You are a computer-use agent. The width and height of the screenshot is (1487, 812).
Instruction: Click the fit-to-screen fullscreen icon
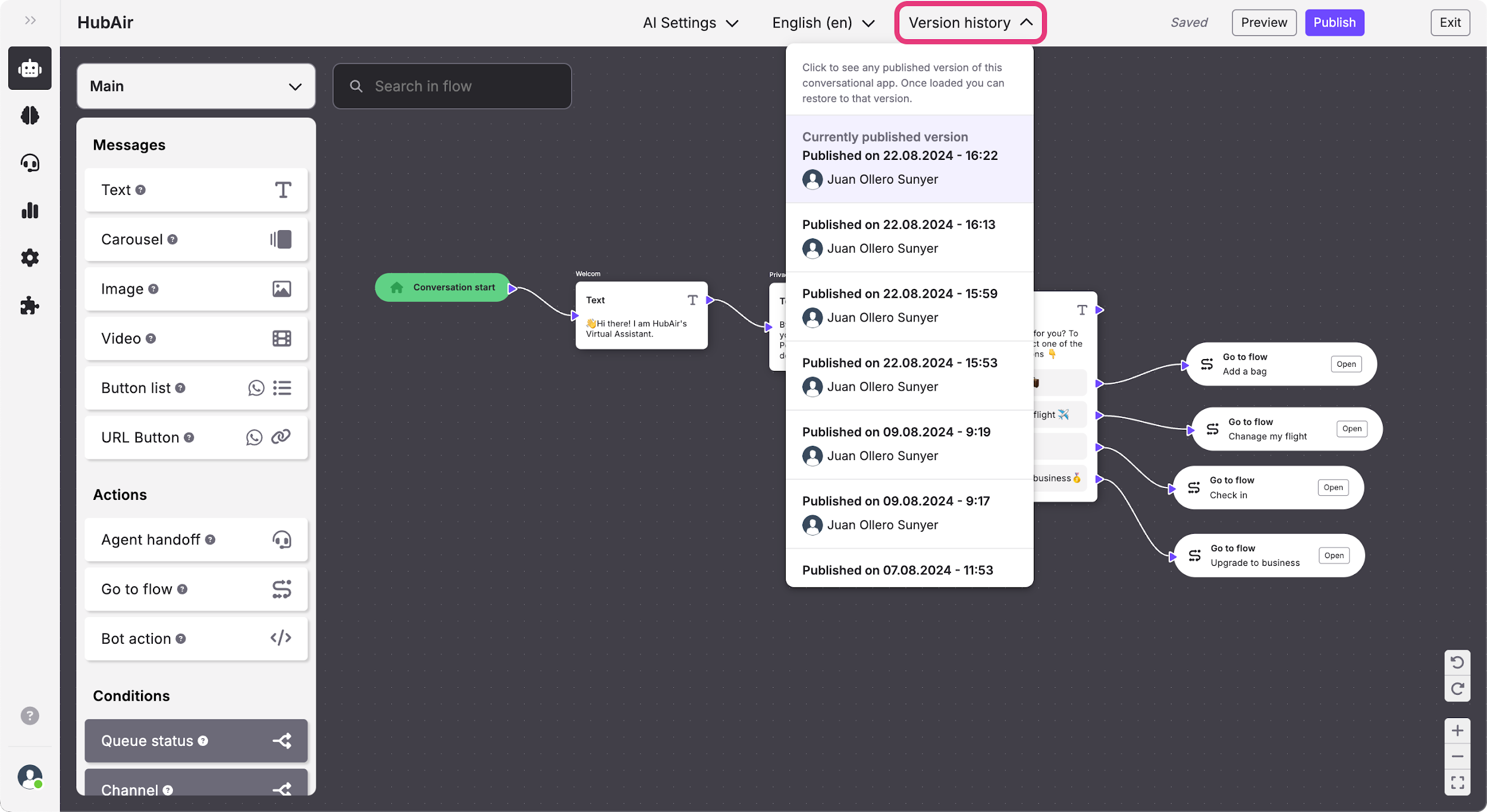point(1457,782)
